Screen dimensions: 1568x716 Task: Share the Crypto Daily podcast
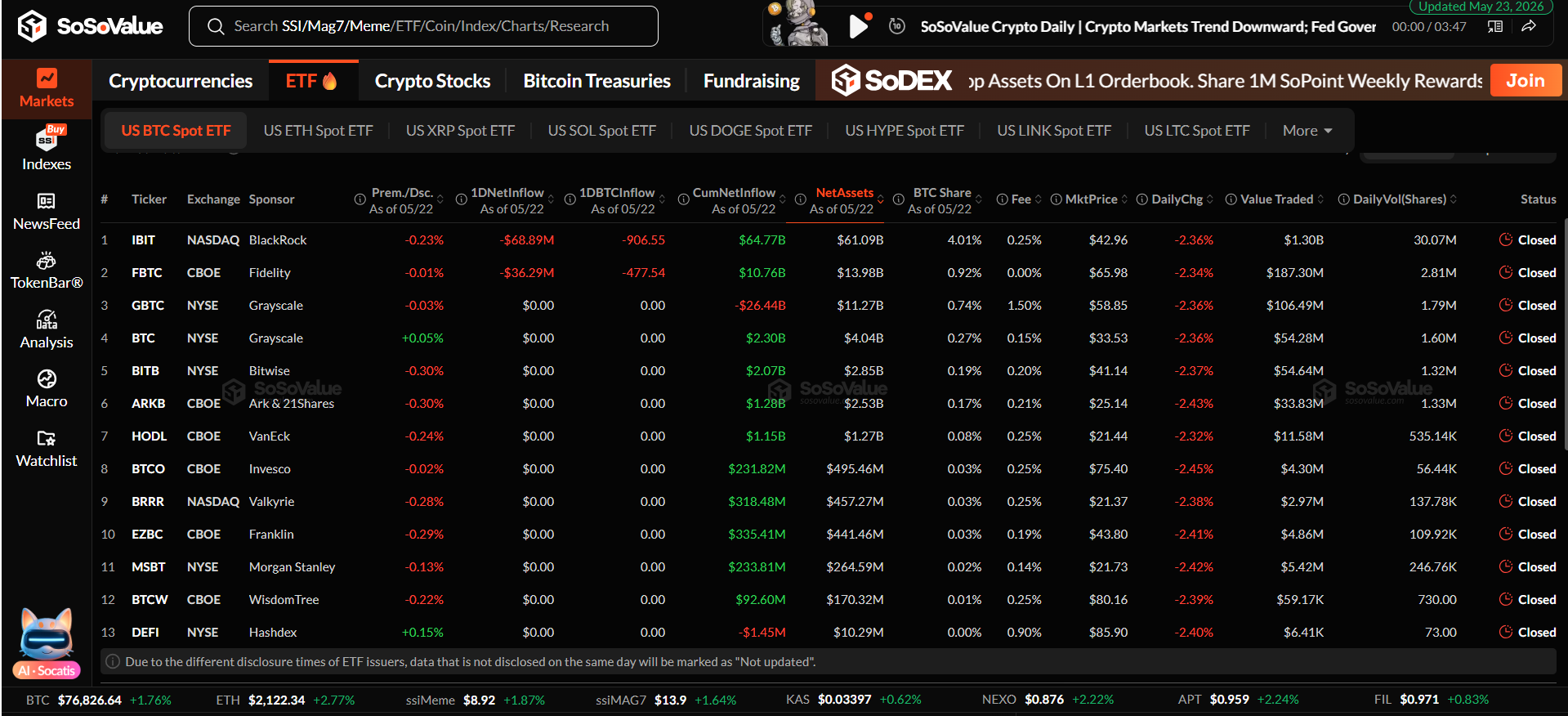1529,26
